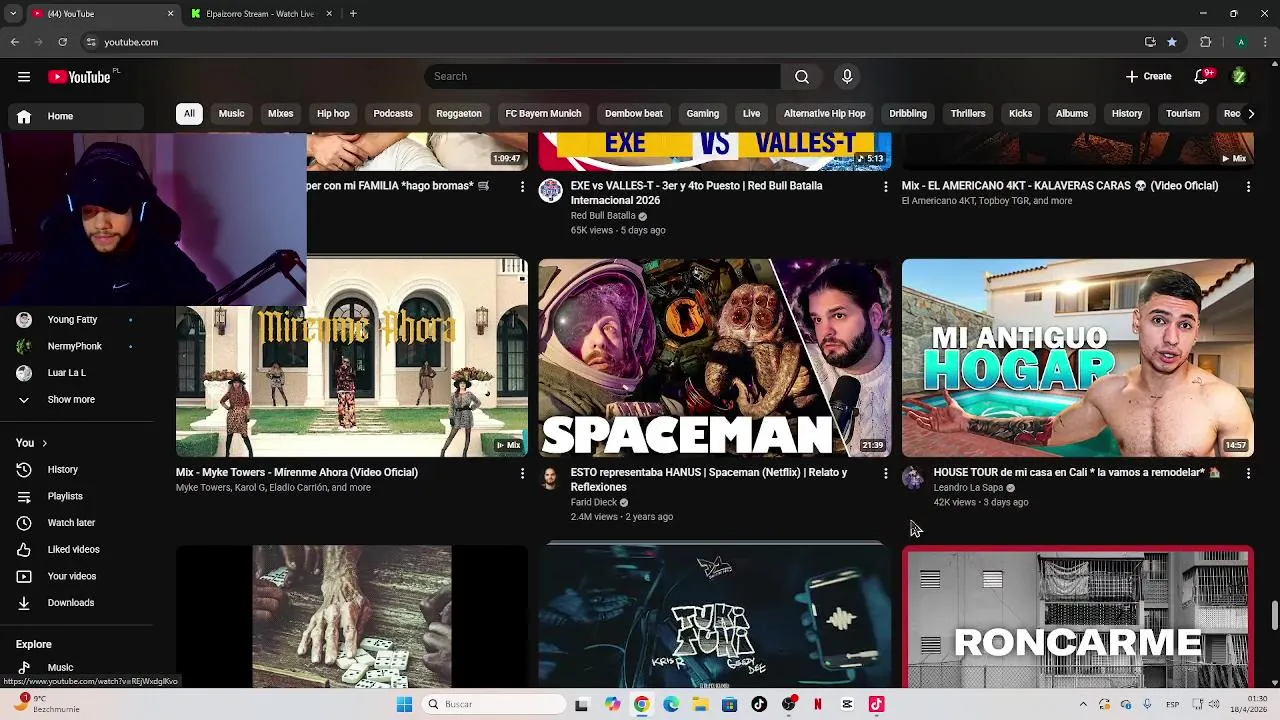Open Chrome three-dot menu
The height and width of the screenshot is (720, 1280).
click(x=1266, y=42)
